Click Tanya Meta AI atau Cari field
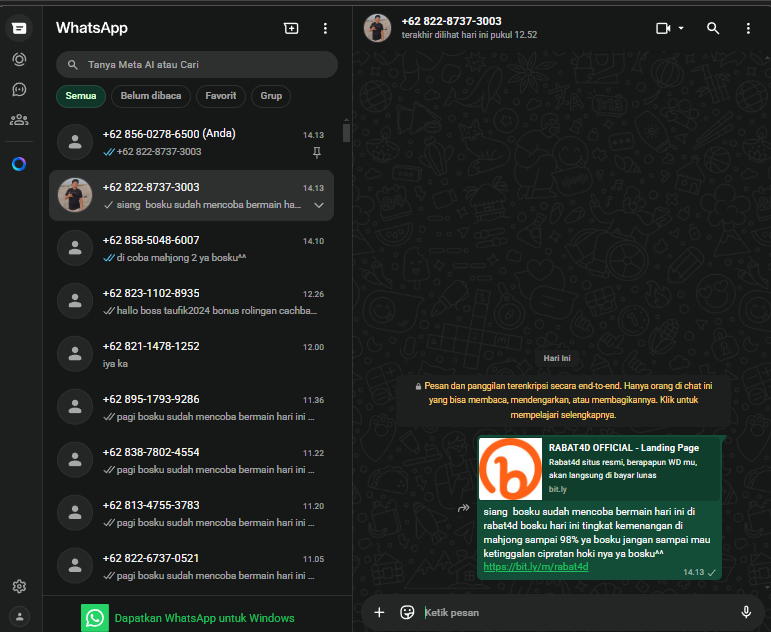 pos(197,64)
